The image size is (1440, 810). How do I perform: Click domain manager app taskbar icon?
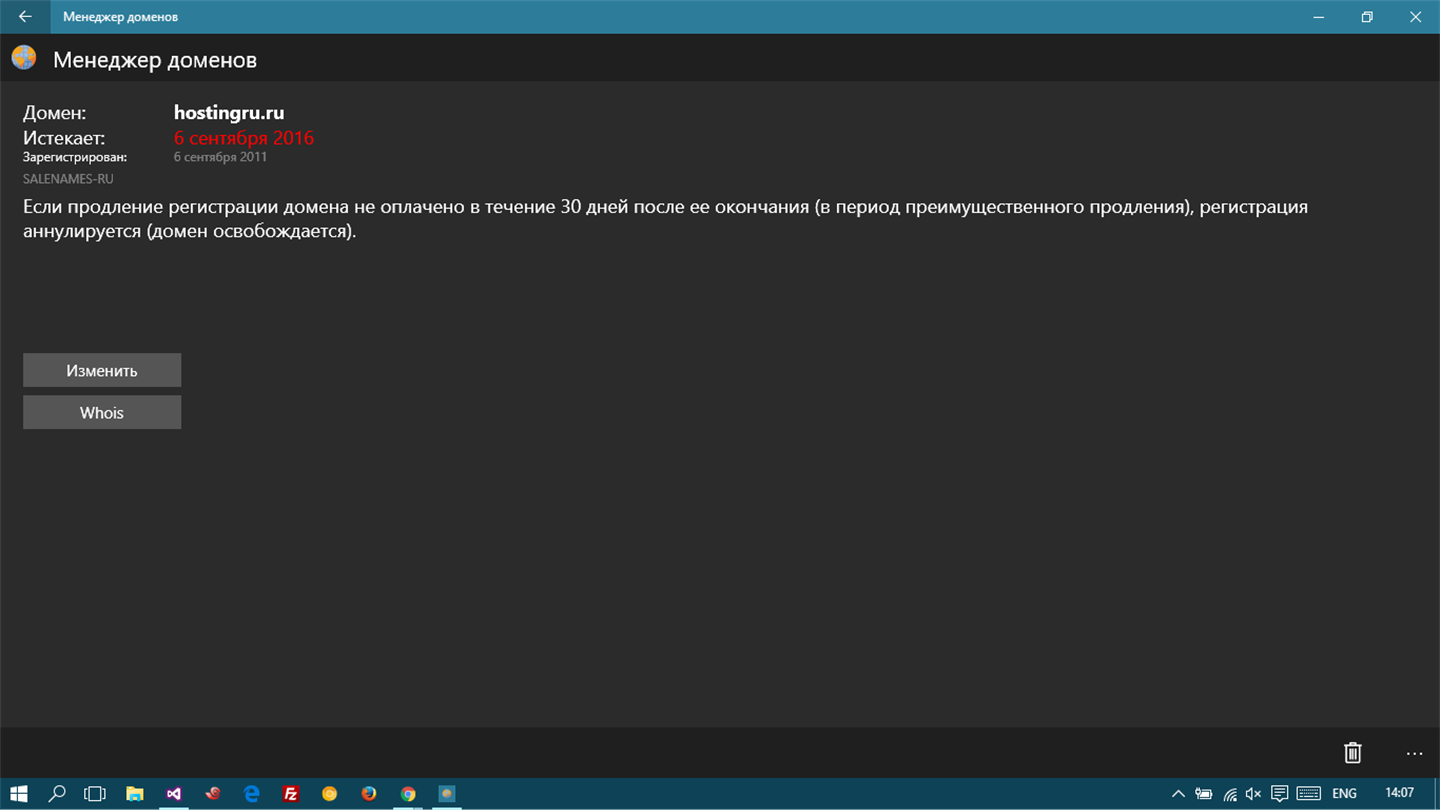tap(447, 794)
